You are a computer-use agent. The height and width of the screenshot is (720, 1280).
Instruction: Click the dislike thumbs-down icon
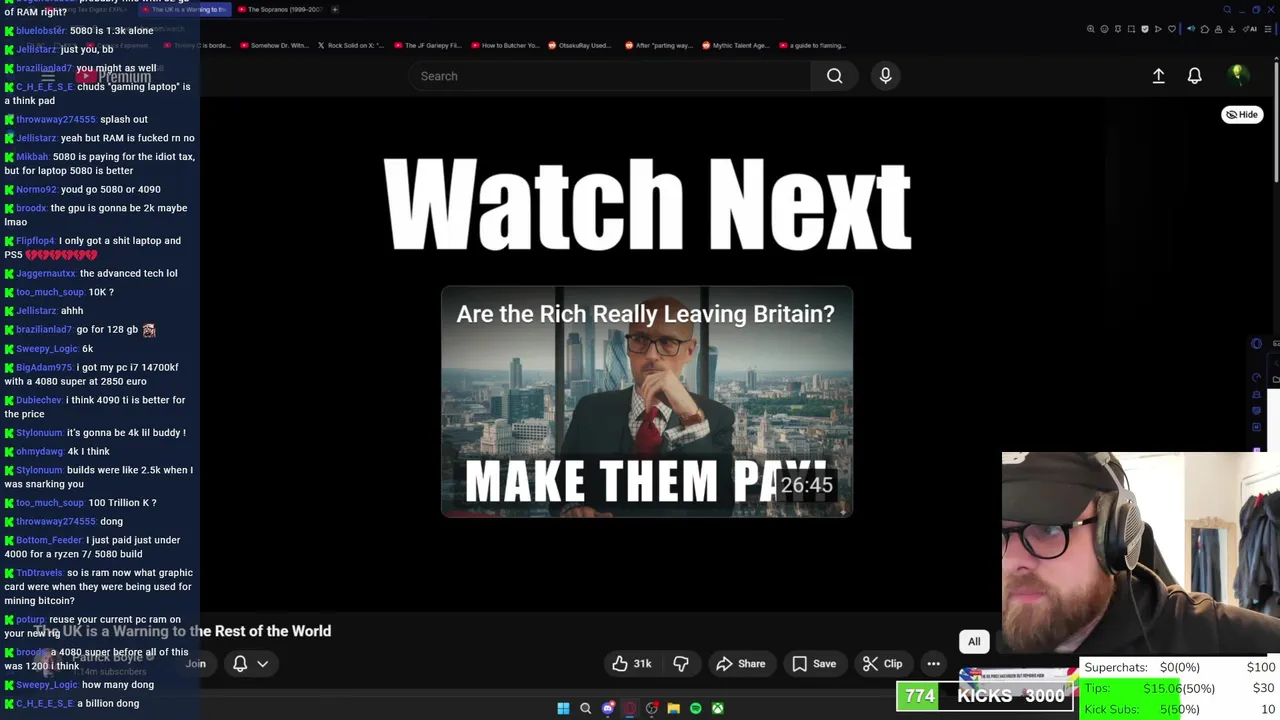pos(681,664)
